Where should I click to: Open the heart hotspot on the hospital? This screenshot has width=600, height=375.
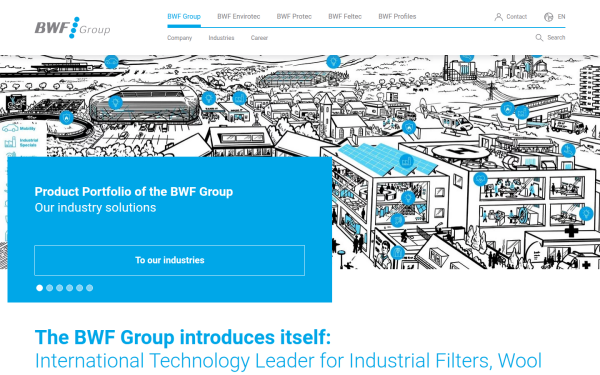pos(480,179)
